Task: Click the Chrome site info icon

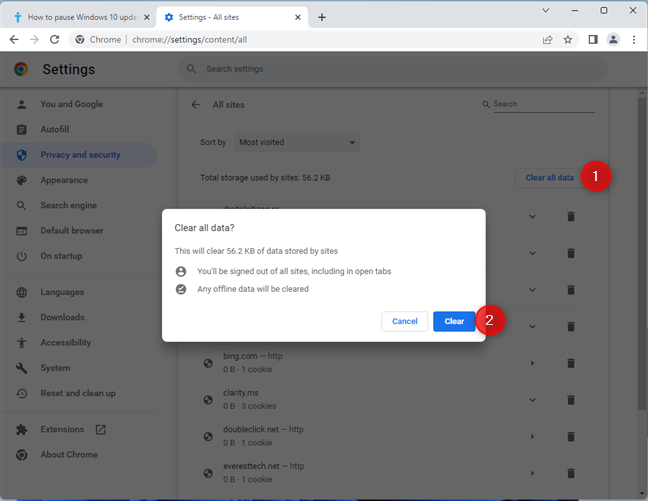Action: [x=80, y=40]
